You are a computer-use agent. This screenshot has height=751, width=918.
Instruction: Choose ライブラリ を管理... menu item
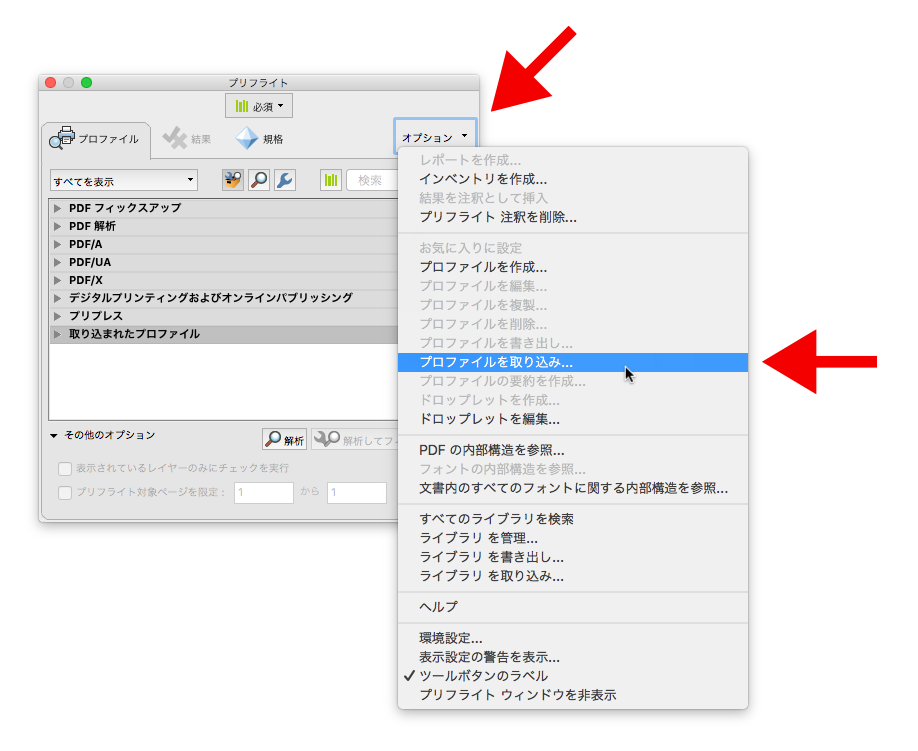(573, 538)
